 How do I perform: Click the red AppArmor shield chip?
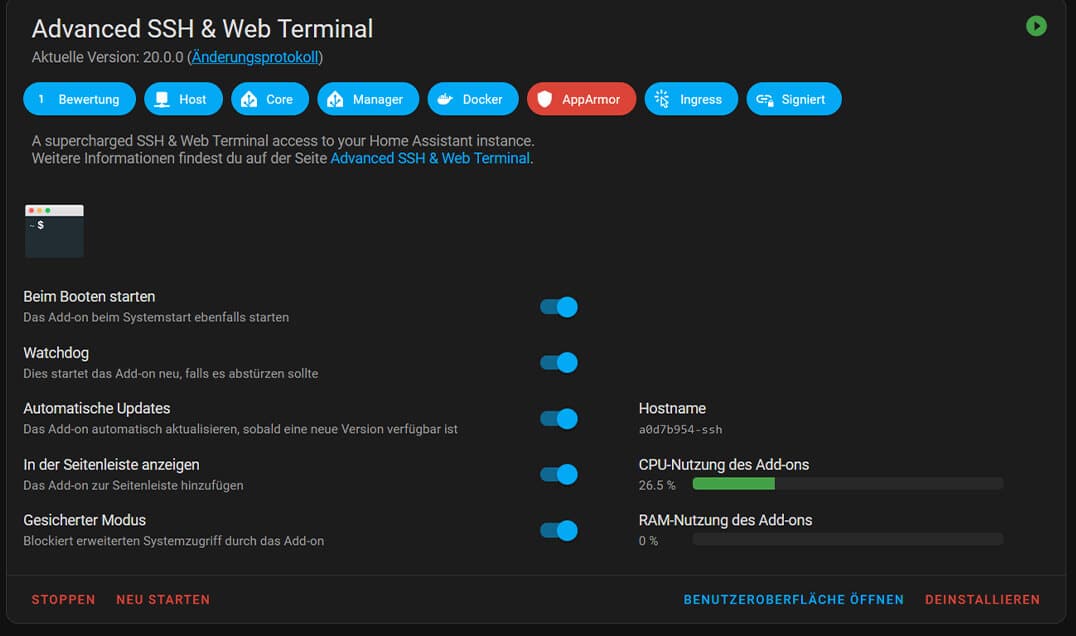point(581,99)
